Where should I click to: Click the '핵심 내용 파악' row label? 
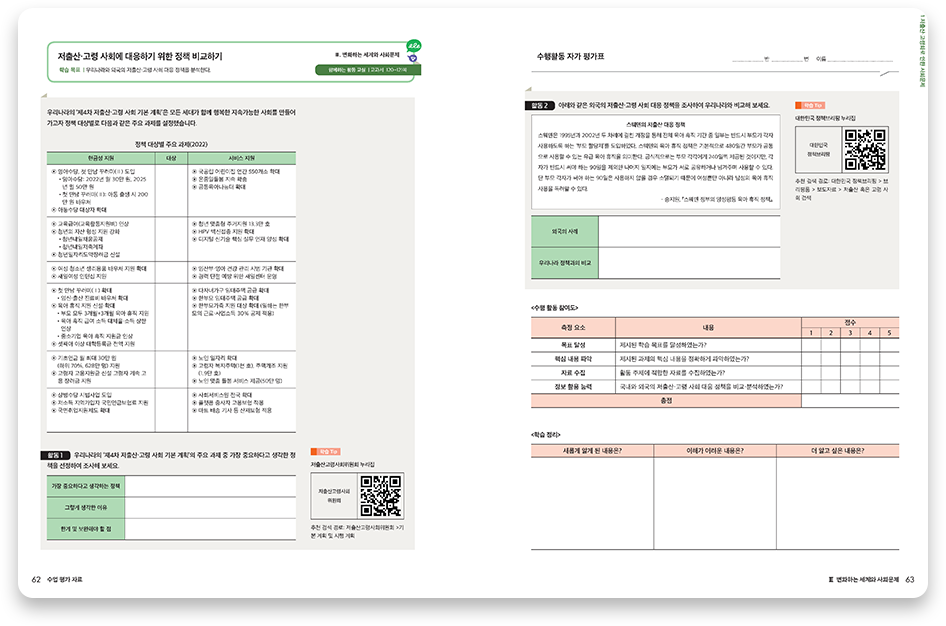pyautogui.click(x=573, y=359)
